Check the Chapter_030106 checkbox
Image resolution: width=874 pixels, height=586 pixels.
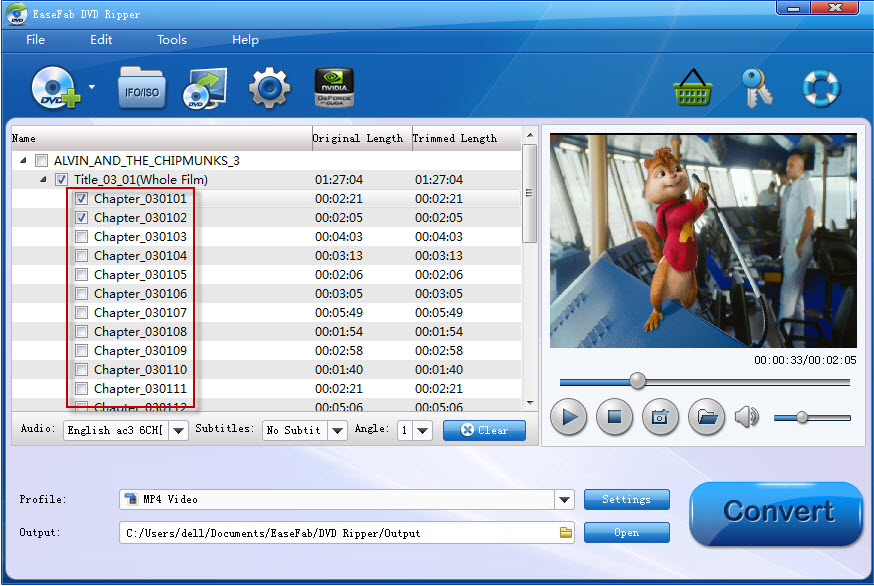pos(81,293)
